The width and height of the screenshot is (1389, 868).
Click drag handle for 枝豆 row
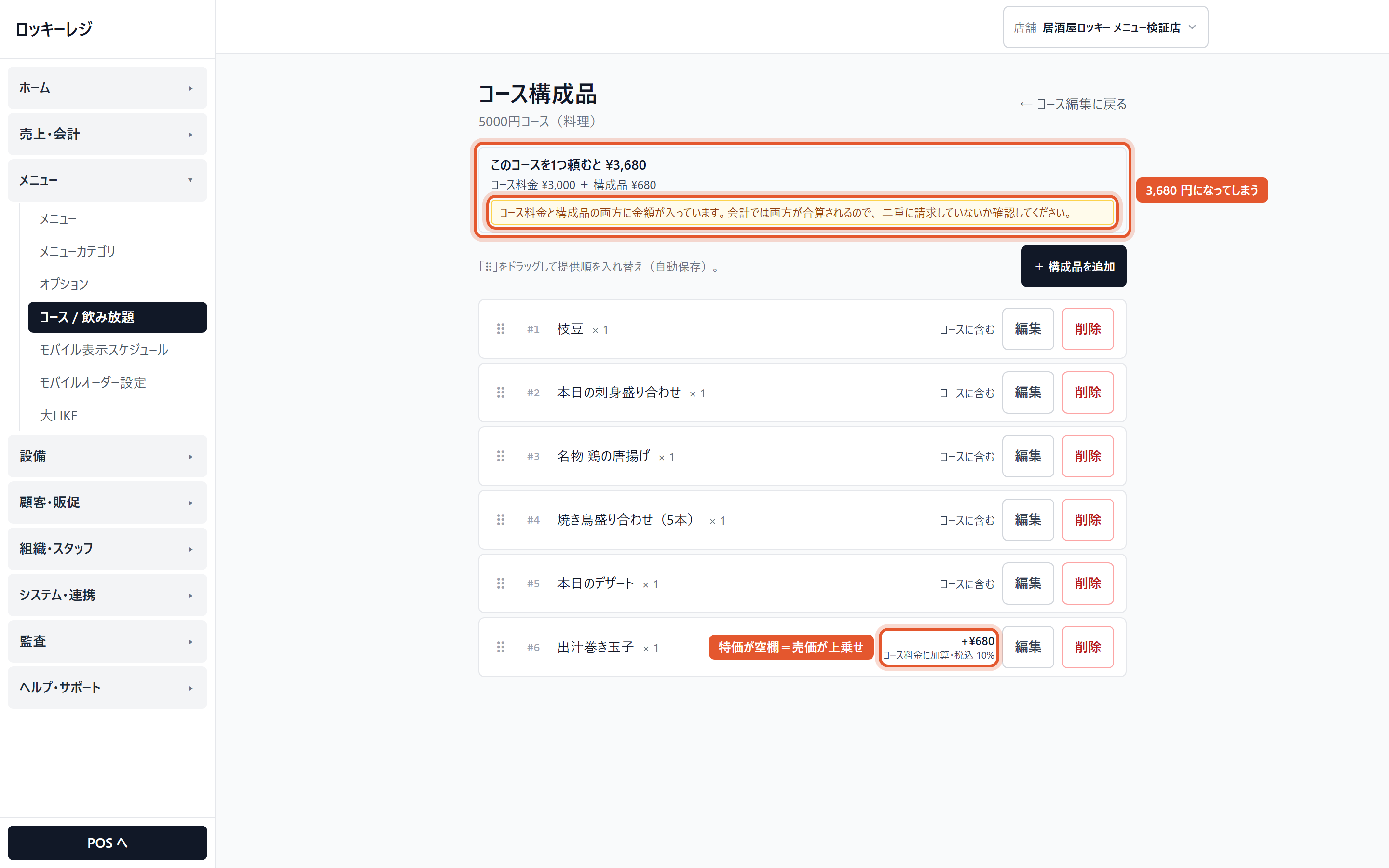[501, 329]
